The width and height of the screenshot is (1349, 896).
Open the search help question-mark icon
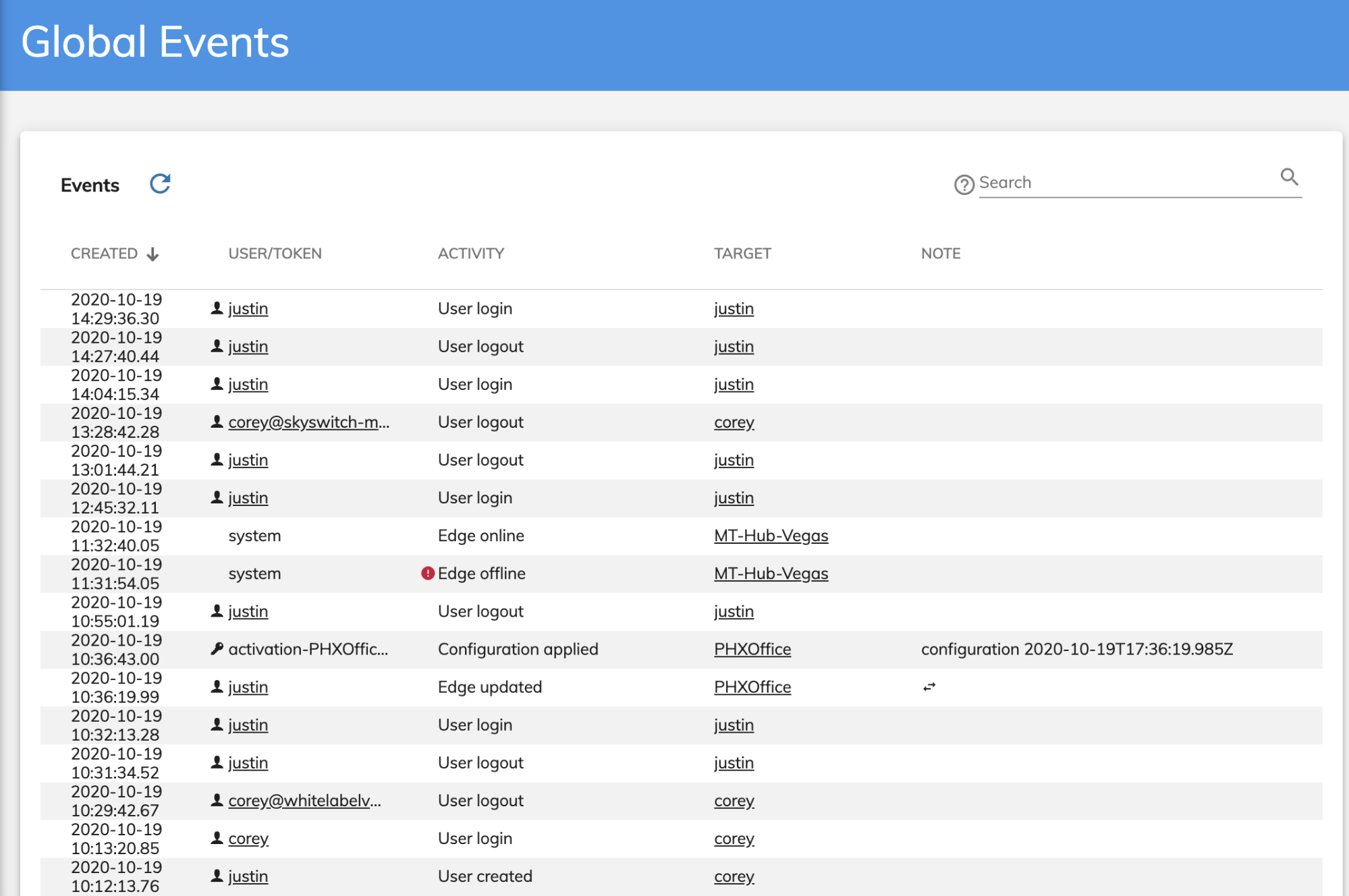[964, 184]
